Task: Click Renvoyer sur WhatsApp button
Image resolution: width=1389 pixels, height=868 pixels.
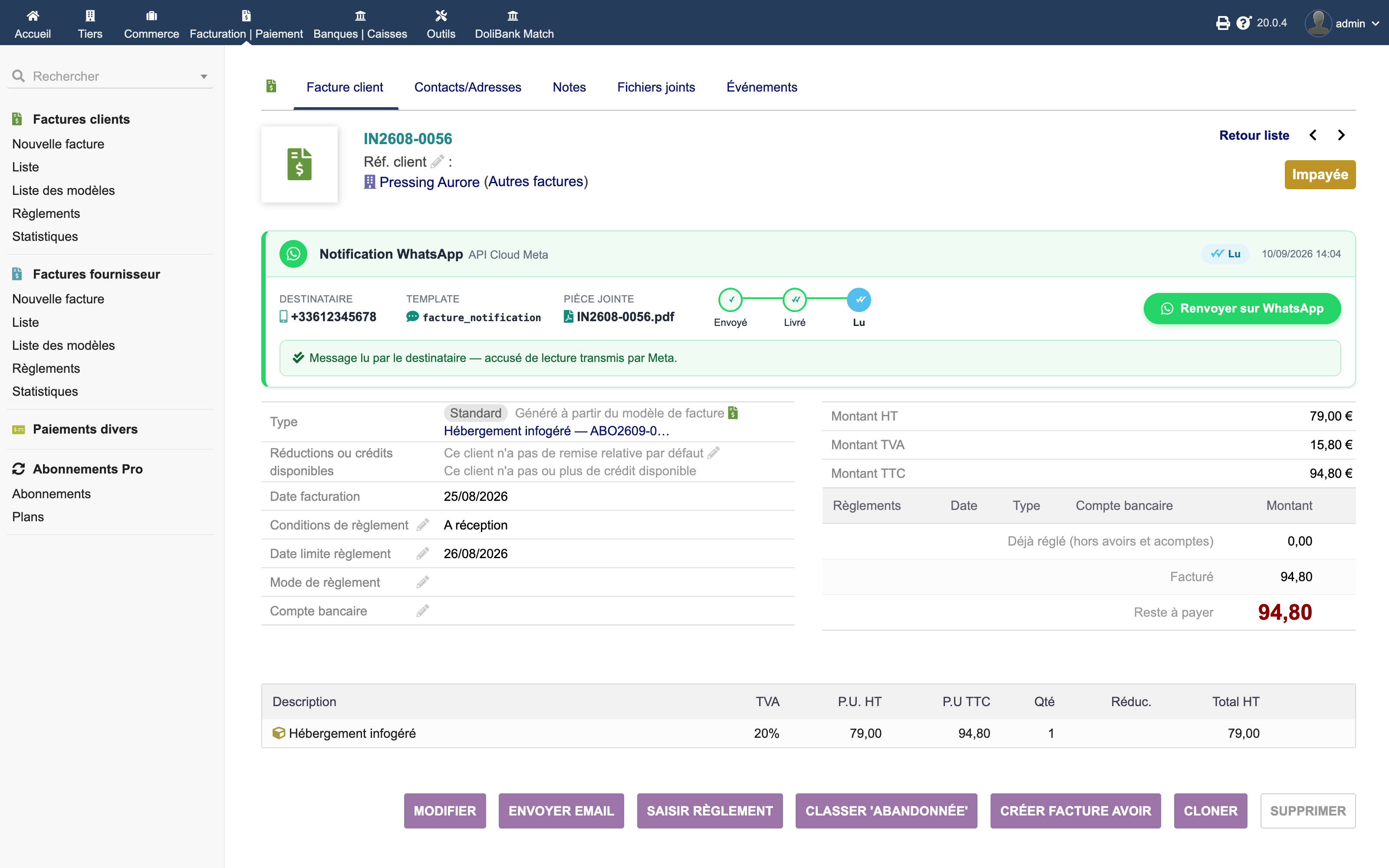Action: click(1242, 308)
